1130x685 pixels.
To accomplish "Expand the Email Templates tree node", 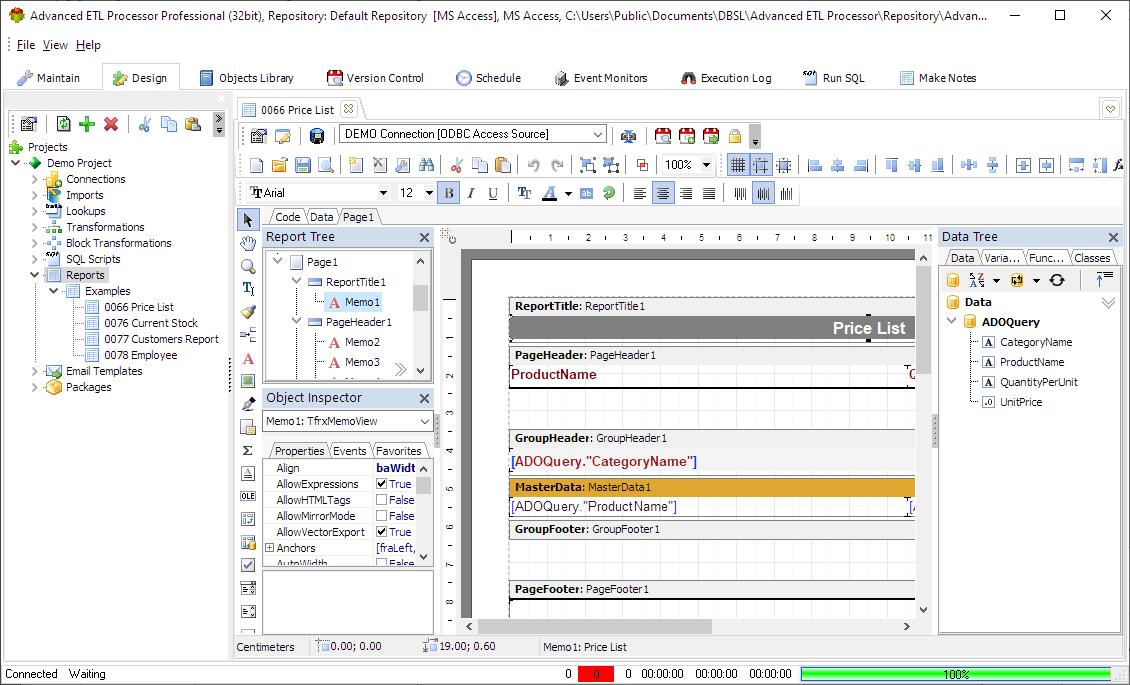I will click(35, 372).
